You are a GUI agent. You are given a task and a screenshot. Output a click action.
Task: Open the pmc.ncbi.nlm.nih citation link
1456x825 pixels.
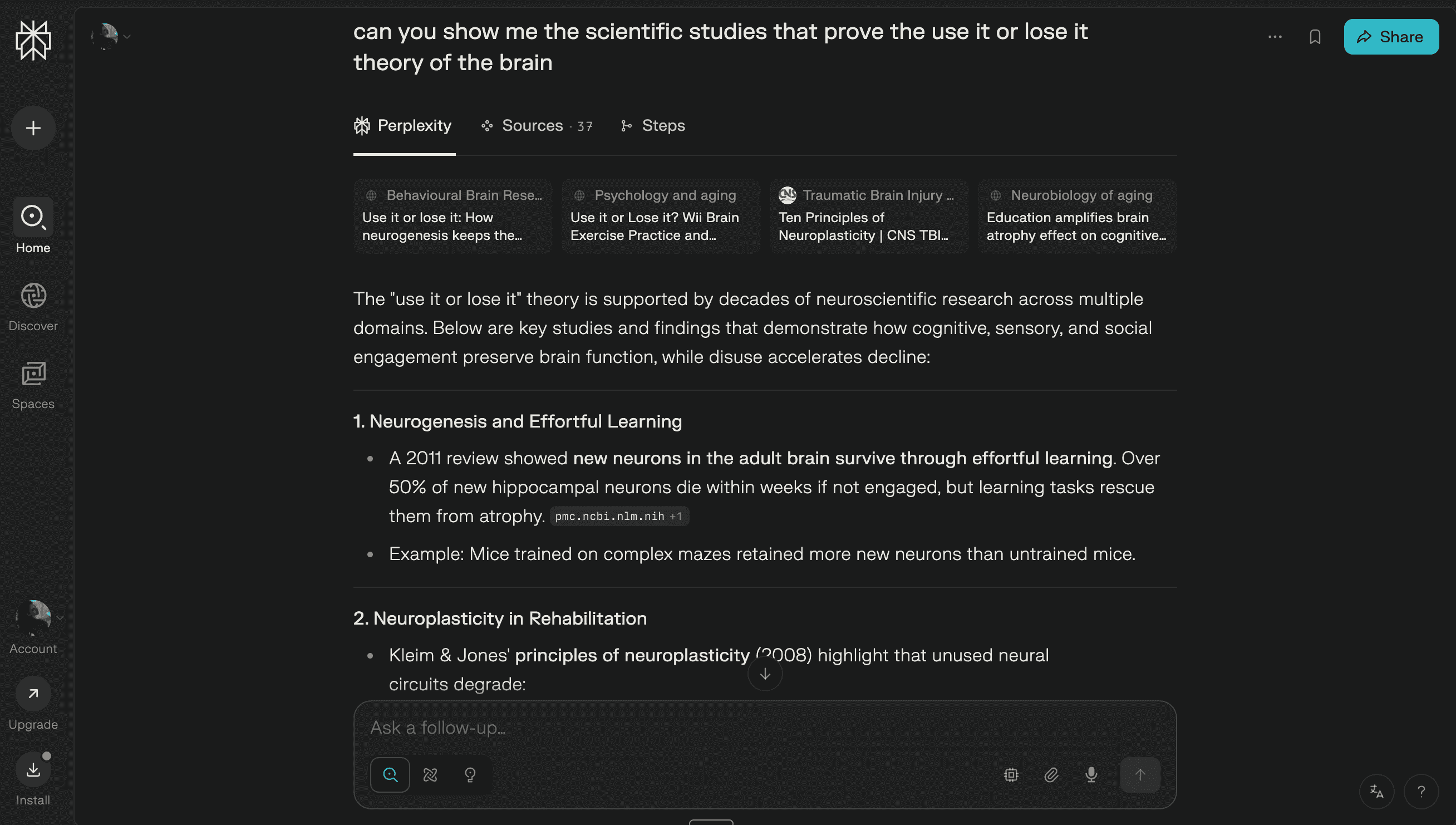tap(619, 516)
